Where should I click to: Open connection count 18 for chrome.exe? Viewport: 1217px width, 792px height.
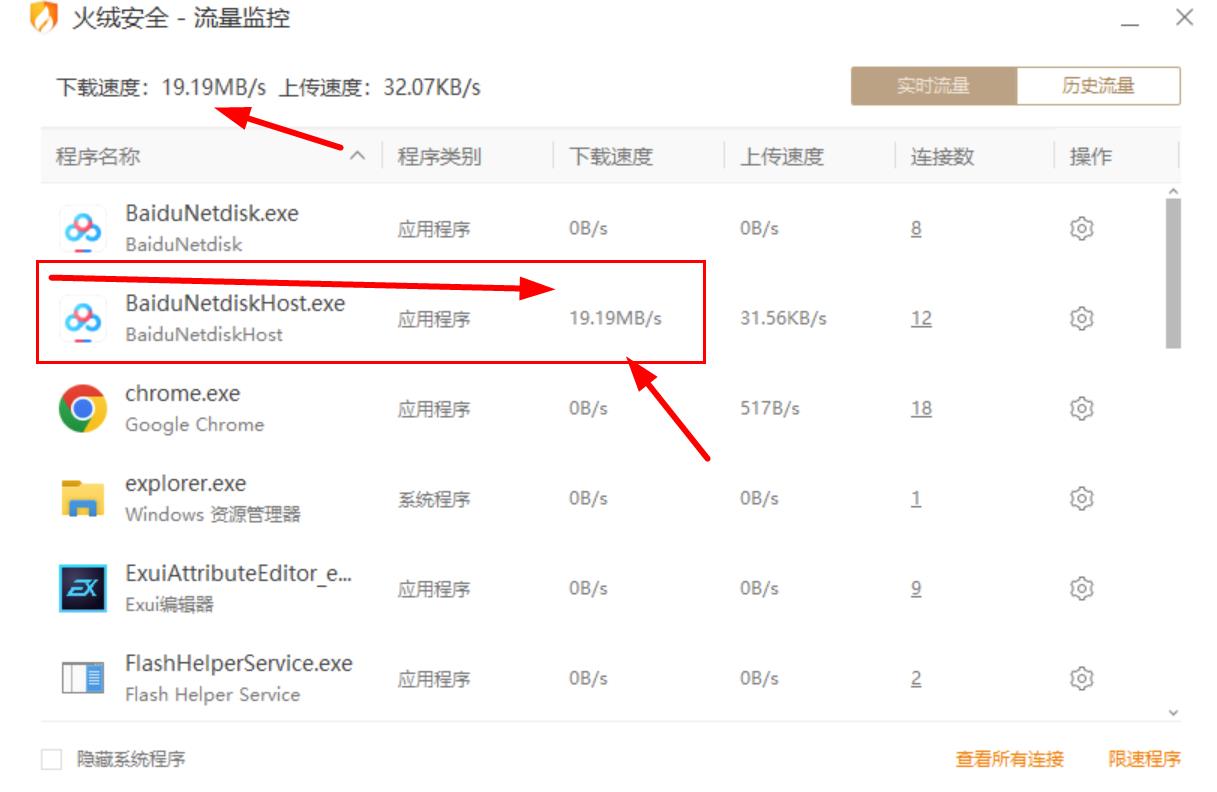pyautogui.click(x=921, y=408)
